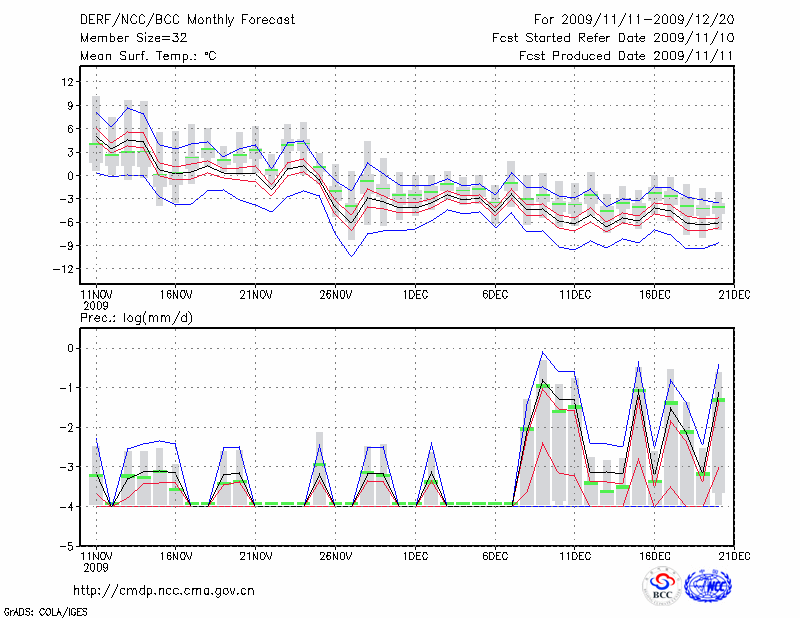Click the Mean Surf. Temp. label
The image size is (800, 618).
(147, 56)
